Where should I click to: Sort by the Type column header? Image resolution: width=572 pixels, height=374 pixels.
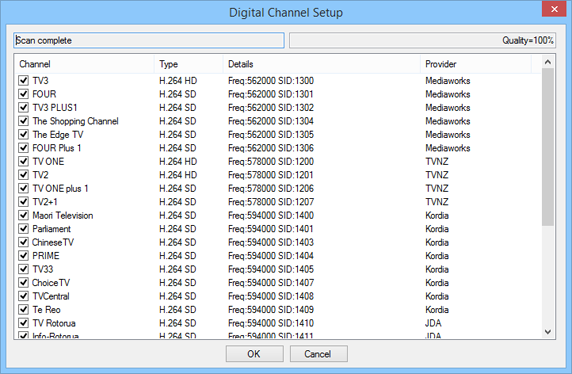189,64
